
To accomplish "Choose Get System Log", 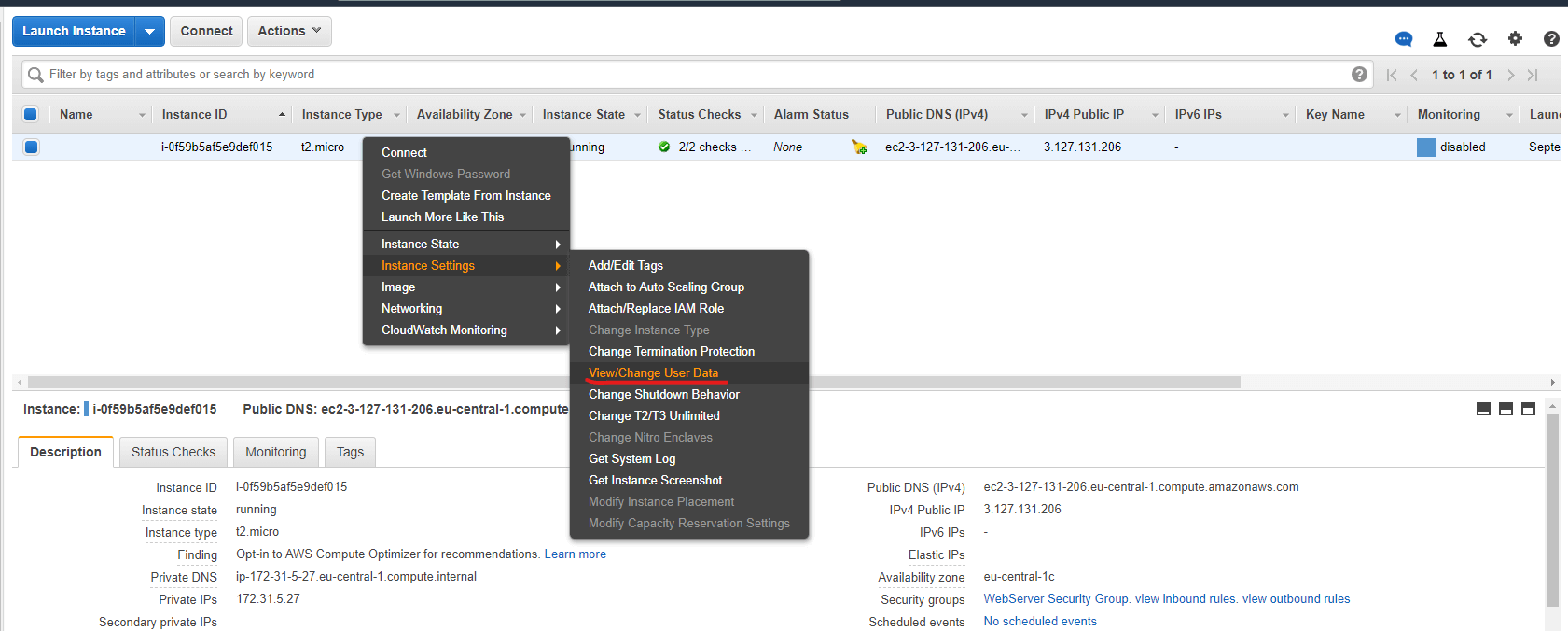I will click(689, 458).
